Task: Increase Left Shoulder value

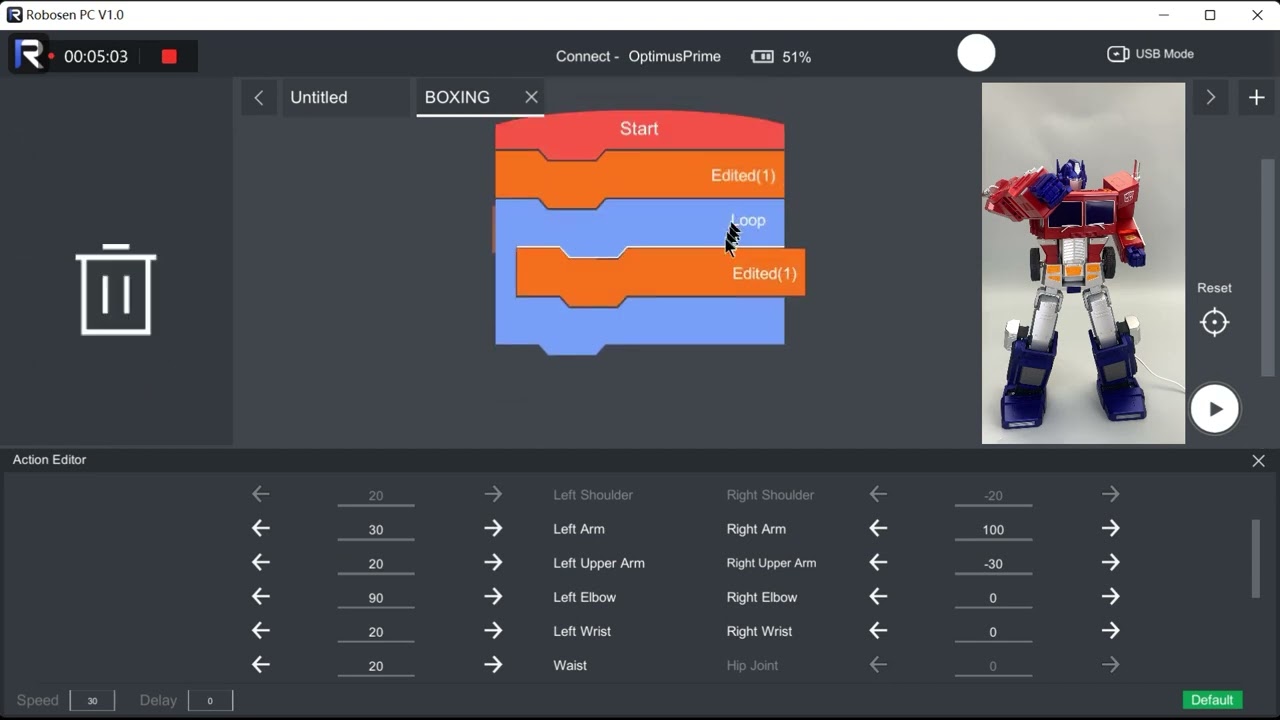Action: (493, 495)
